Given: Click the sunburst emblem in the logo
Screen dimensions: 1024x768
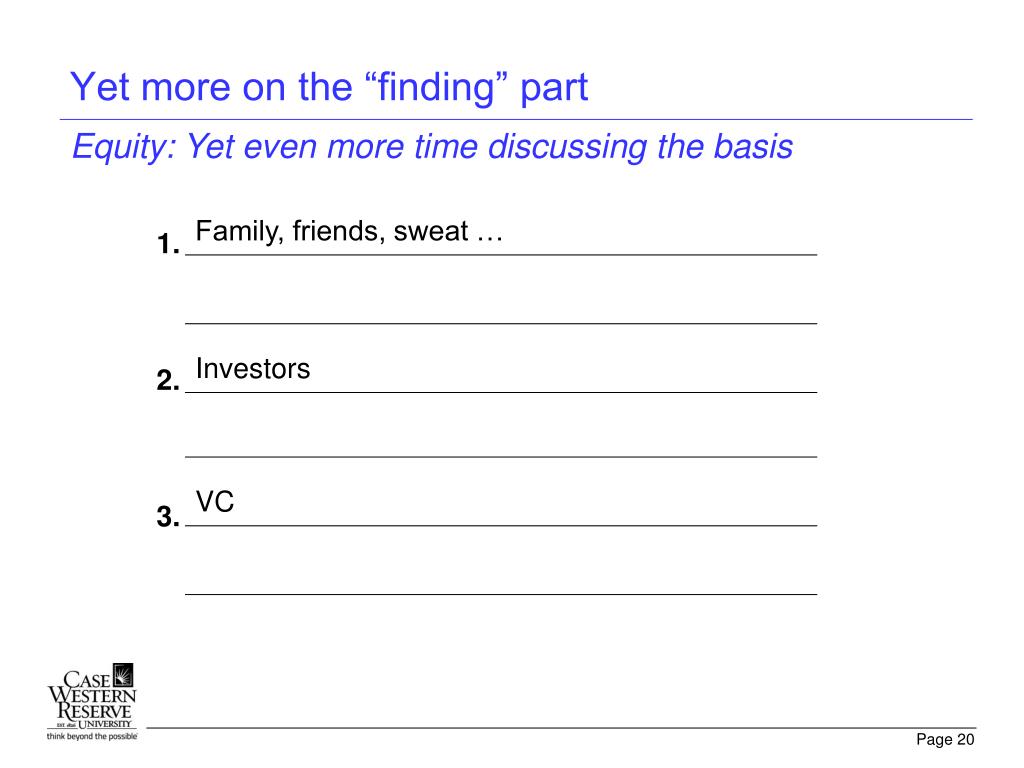Looking at the screenshot, I should [123, 675].
